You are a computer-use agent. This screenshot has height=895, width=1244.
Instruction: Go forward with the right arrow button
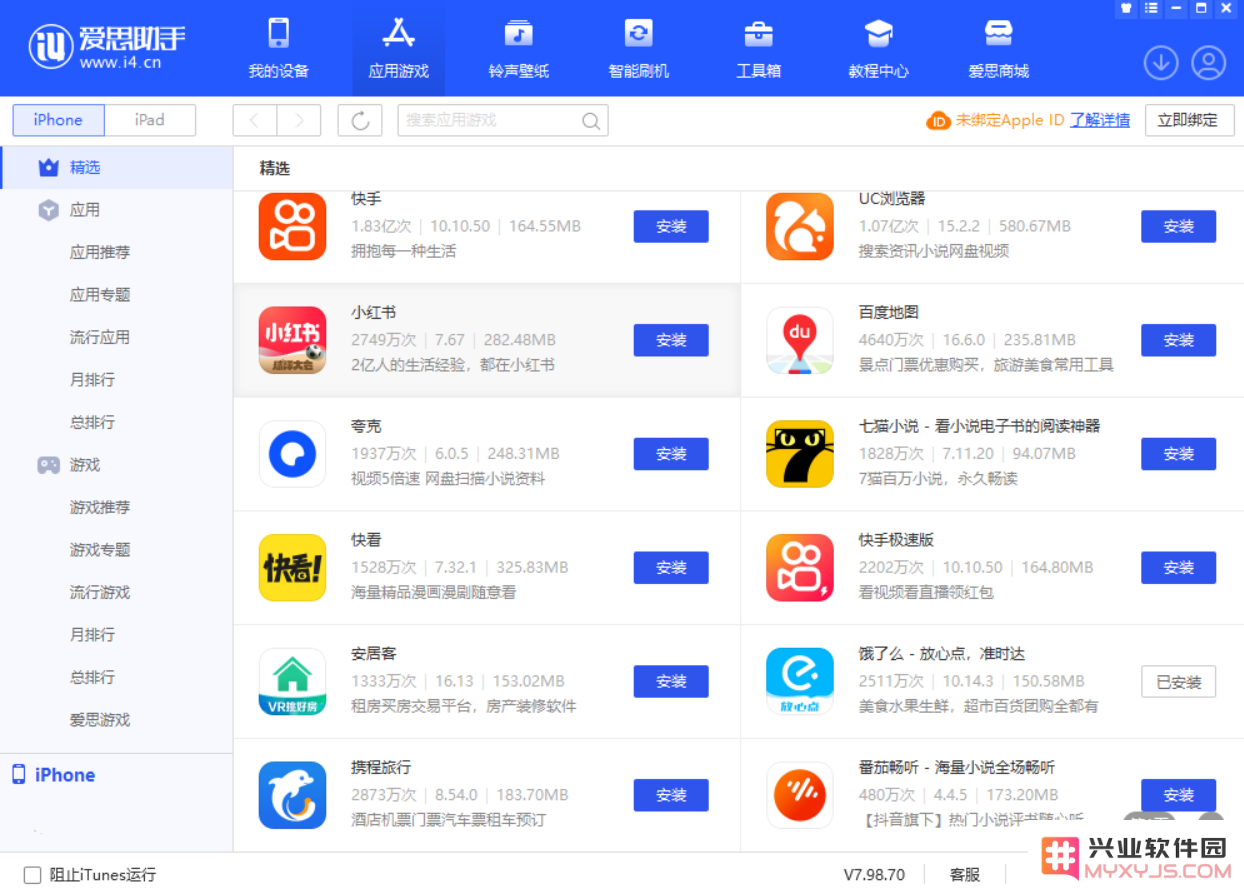click(x=299, y=120)
